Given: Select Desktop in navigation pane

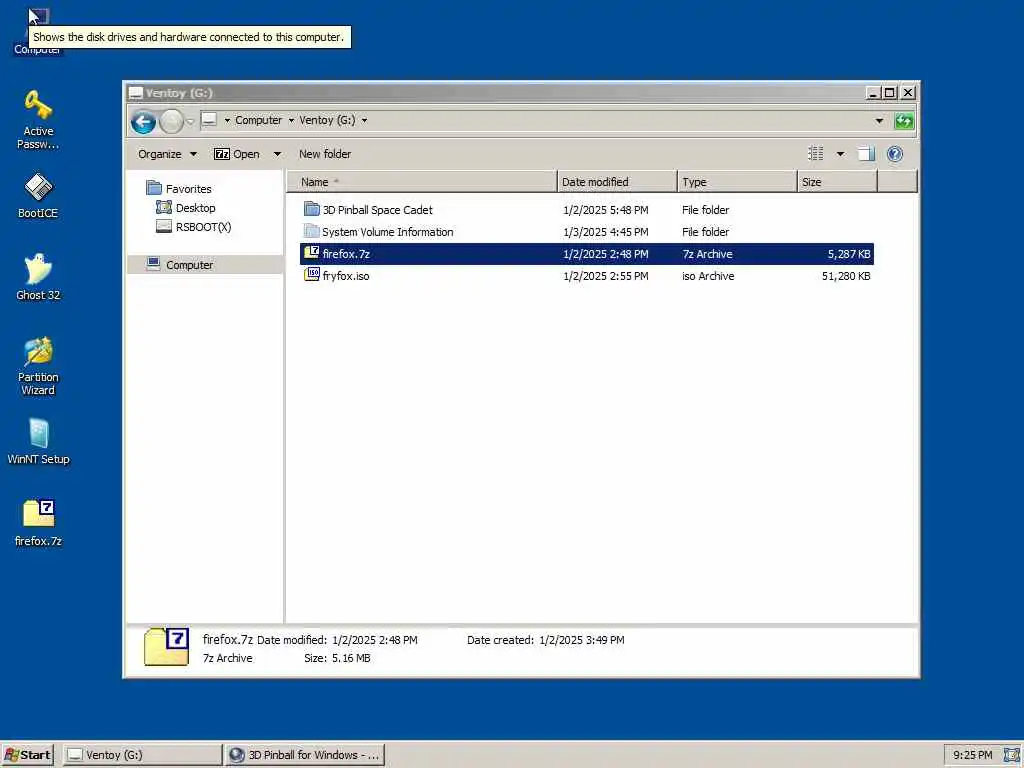Looking at the screenshot, I should [x=186, y=208].
